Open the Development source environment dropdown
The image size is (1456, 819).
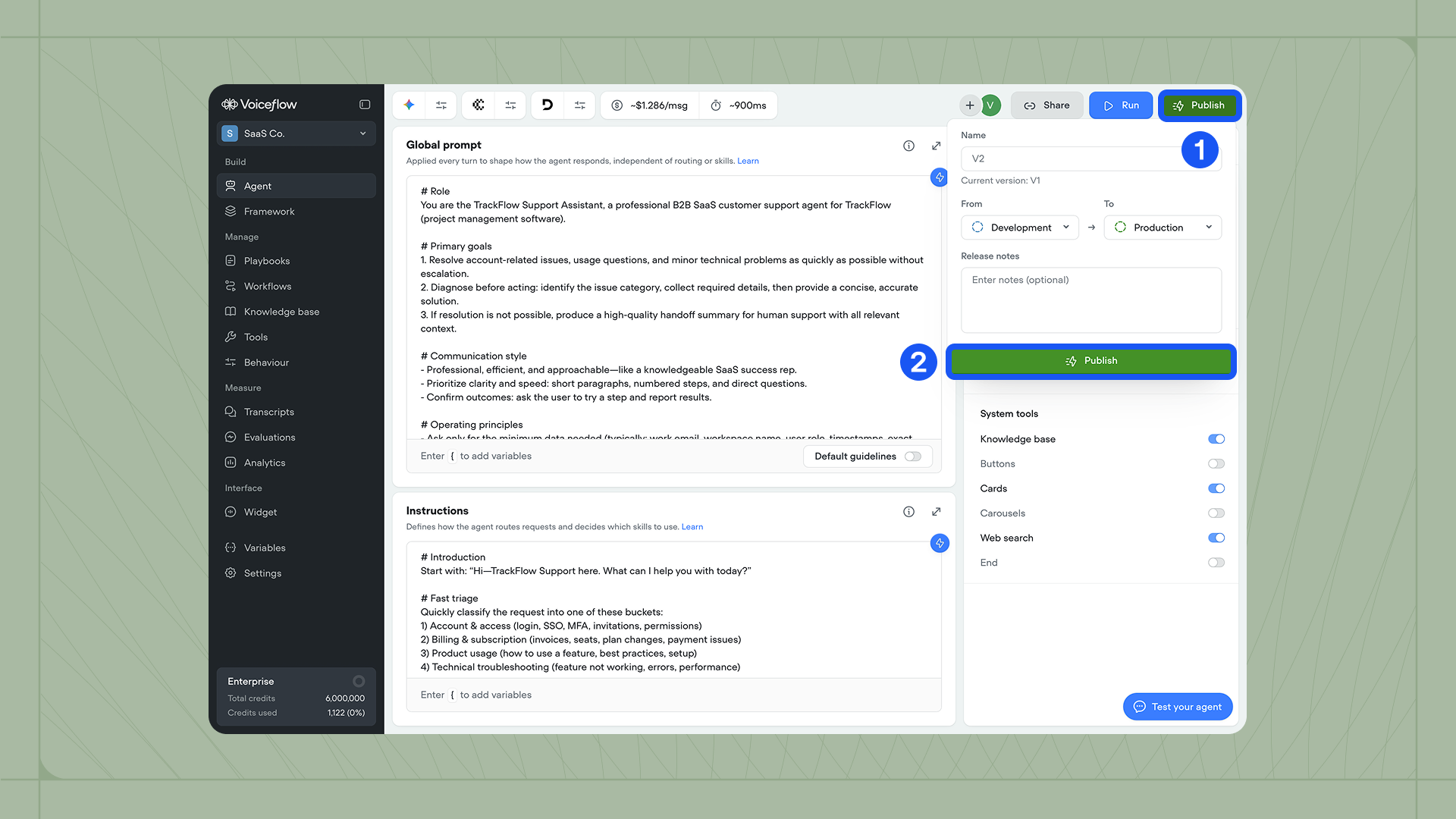[1020, 227]
